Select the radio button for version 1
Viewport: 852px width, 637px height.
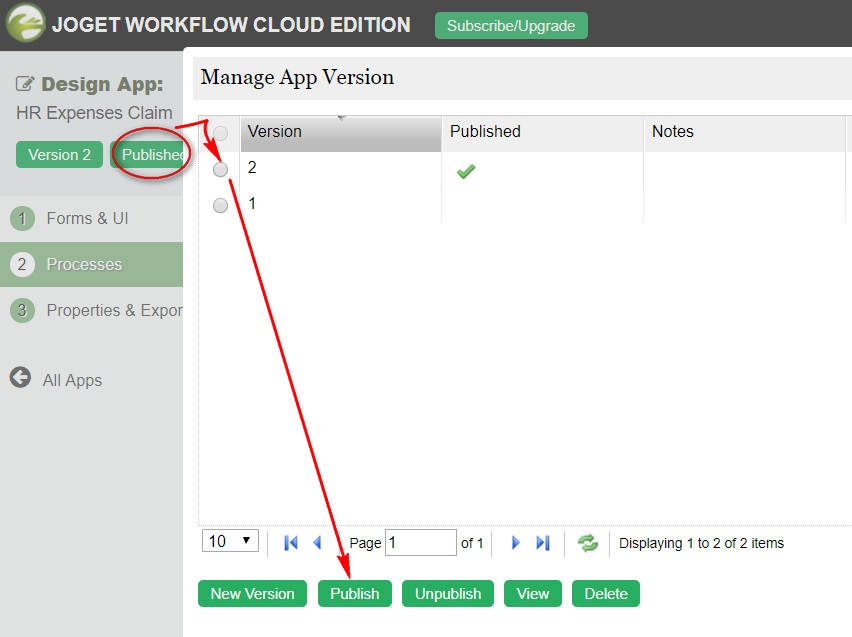[220, 205]
